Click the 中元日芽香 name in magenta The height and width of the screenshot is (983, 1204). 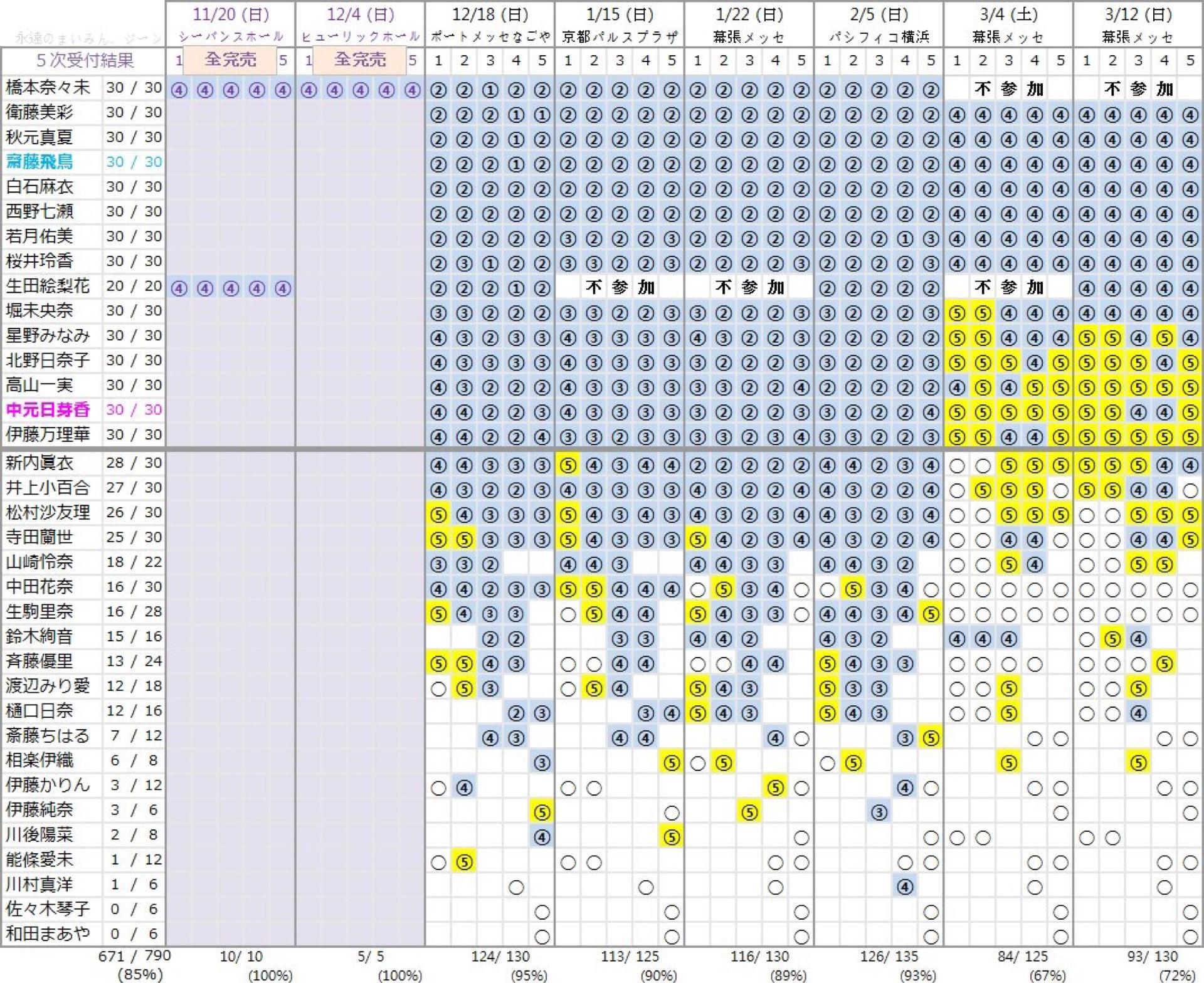[x=48, y=410]
